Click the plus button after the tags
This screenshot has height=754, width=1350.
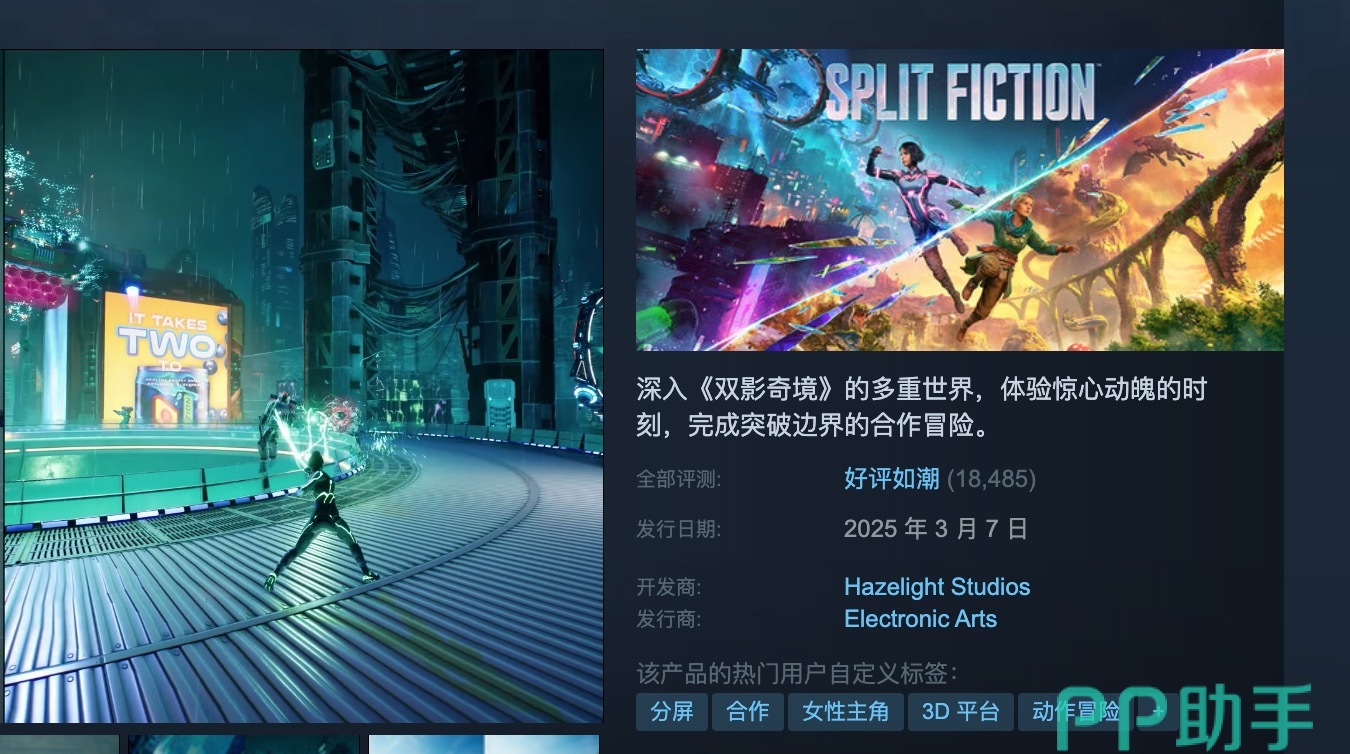click(1160, 712)
